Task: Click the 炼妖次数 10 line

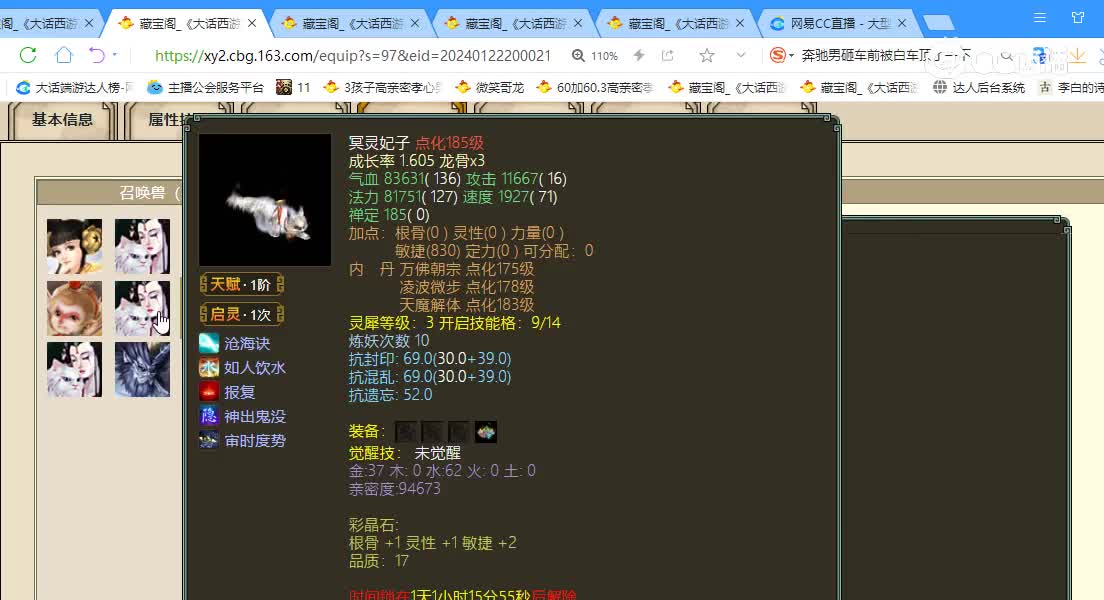Action: [x=389, y=341]
